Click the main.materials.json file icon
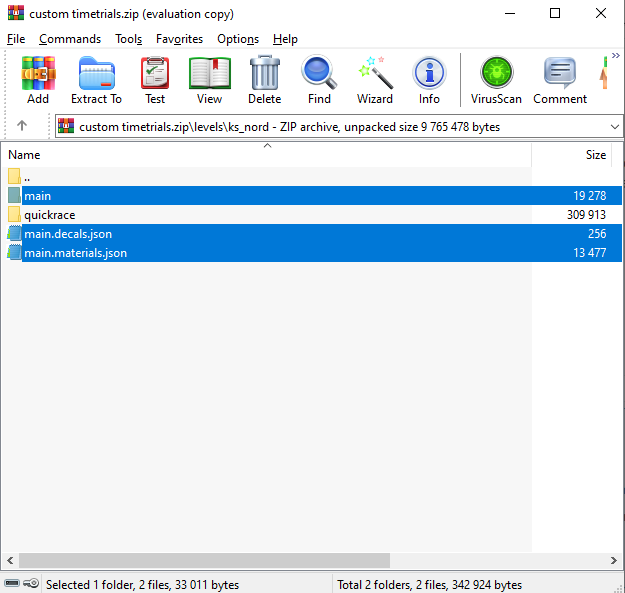This screenshot has height=593, width=625. coord(14,252)
